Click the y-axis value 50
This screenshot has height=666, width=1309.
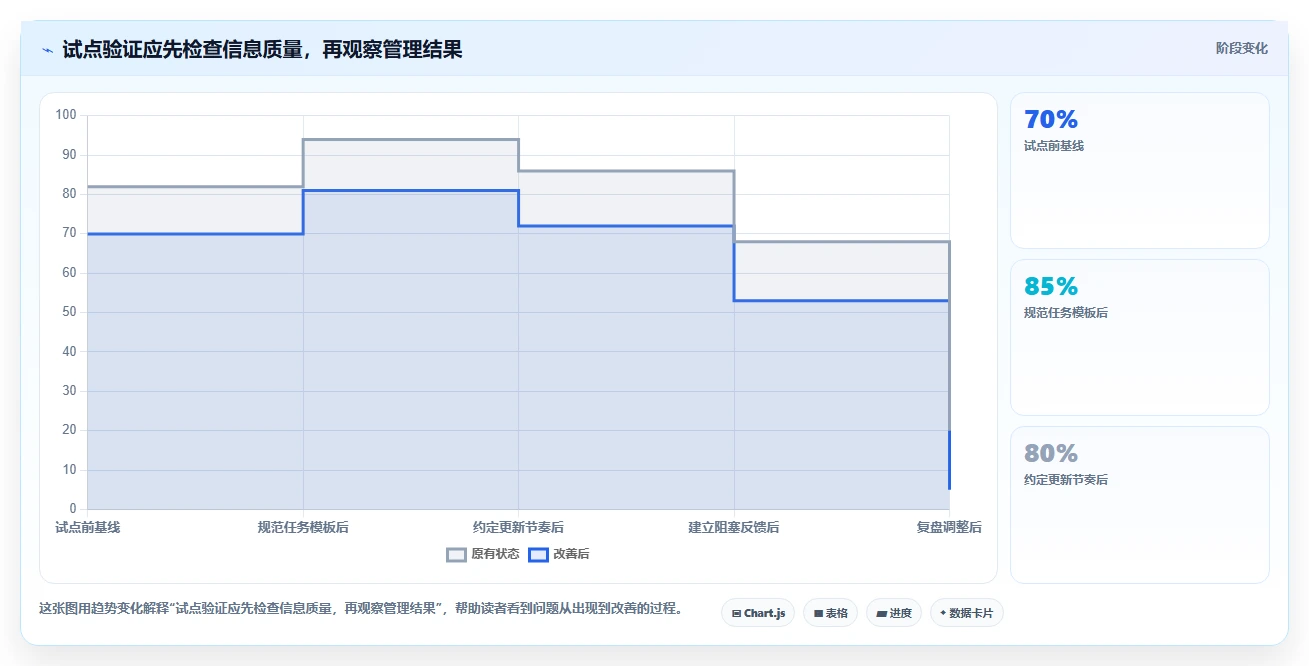click(69, 312)
